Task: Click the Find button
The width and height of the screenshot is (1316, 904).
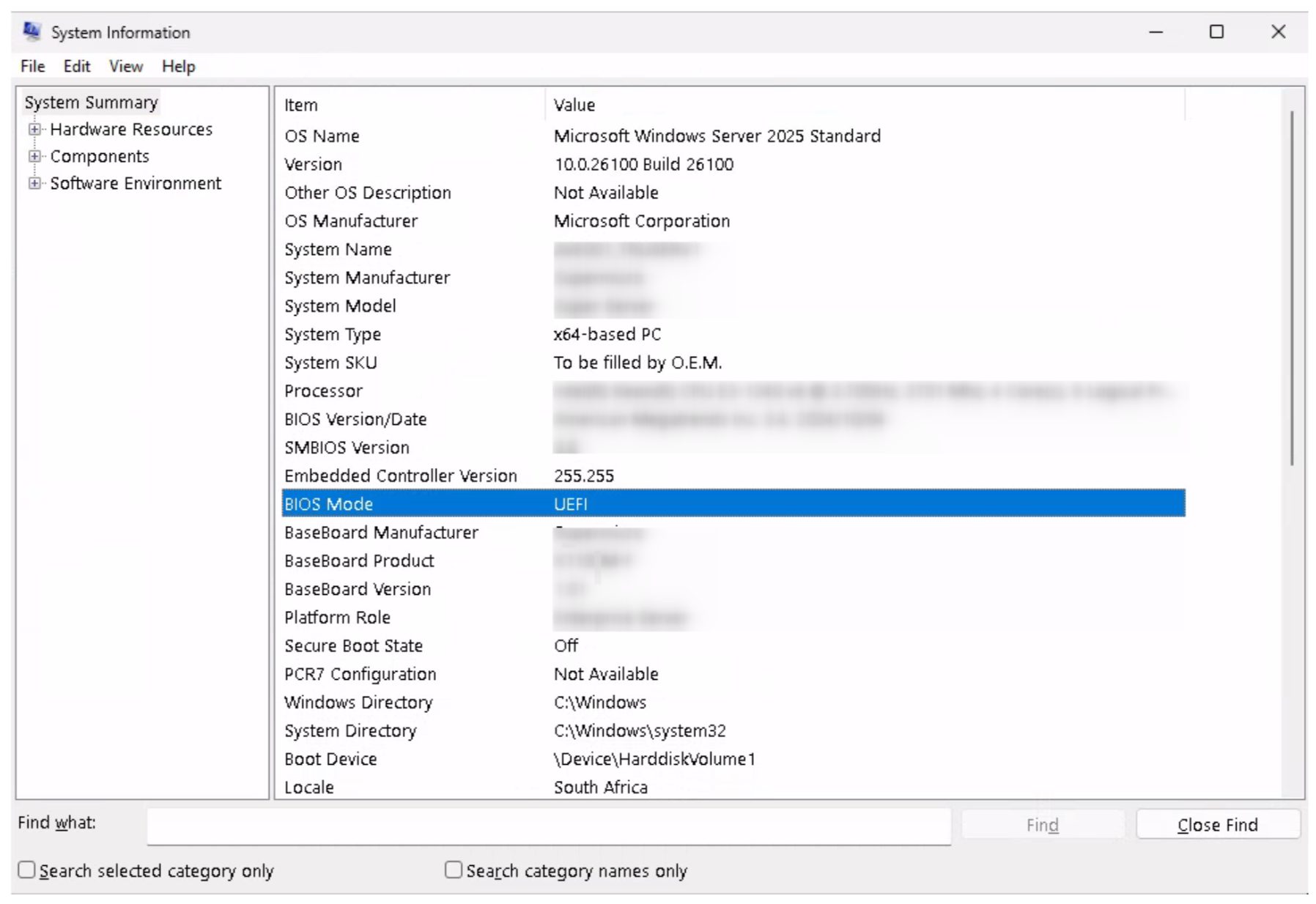Action: pyautogui.click(x=1042, y=825)
